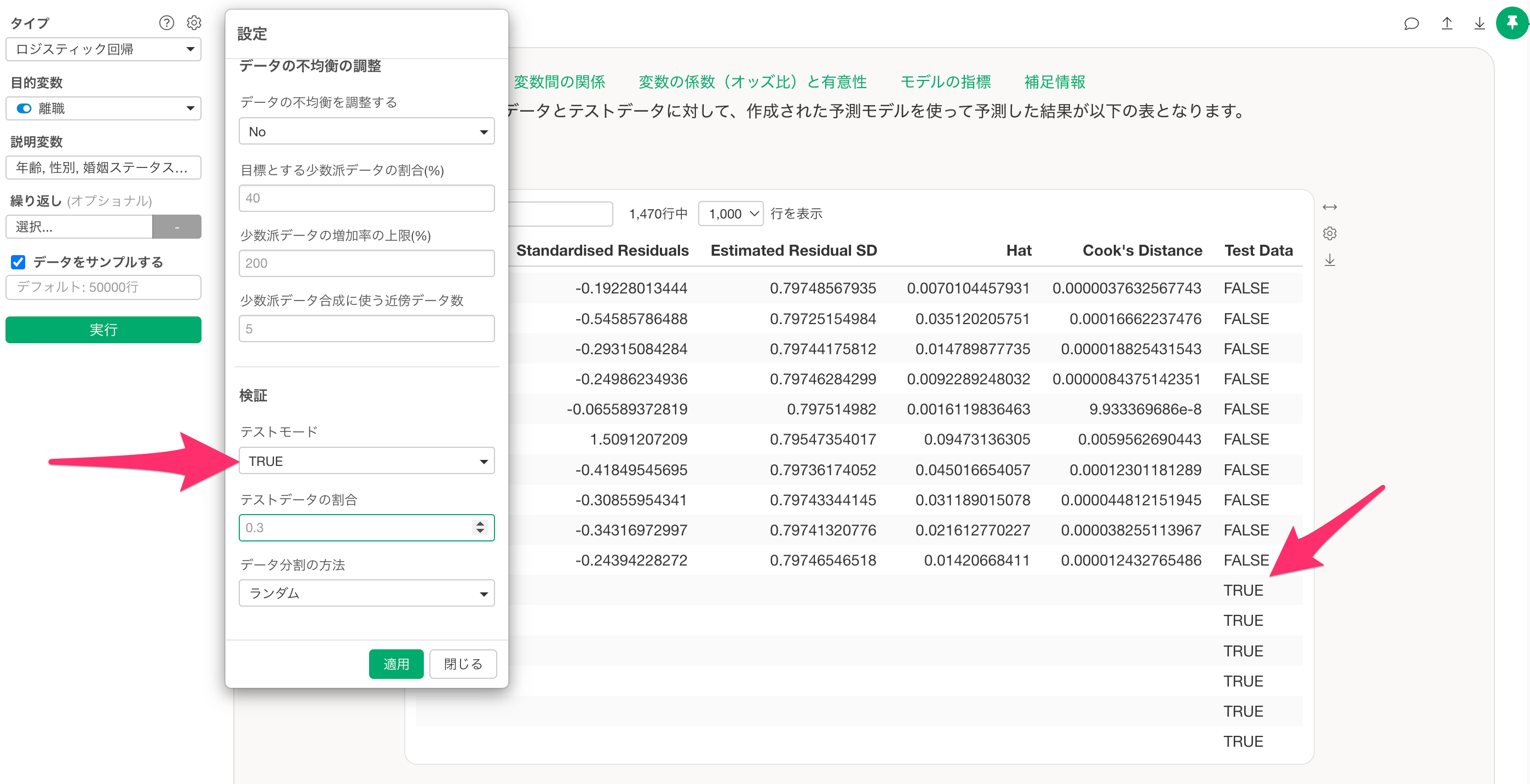The height and width of the screenshot is (784, 1530).
Task: Open analytics settings gear icon
Action: [x=194, y=22]
